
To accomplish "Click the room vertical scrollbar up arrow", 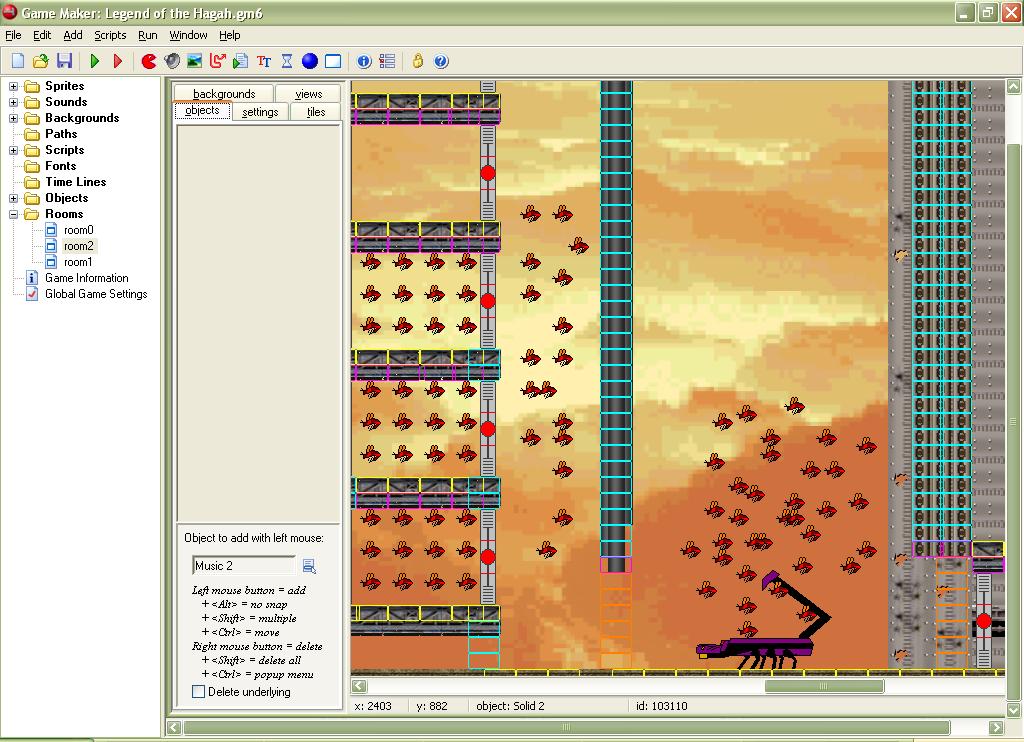I will [1014, 86].
